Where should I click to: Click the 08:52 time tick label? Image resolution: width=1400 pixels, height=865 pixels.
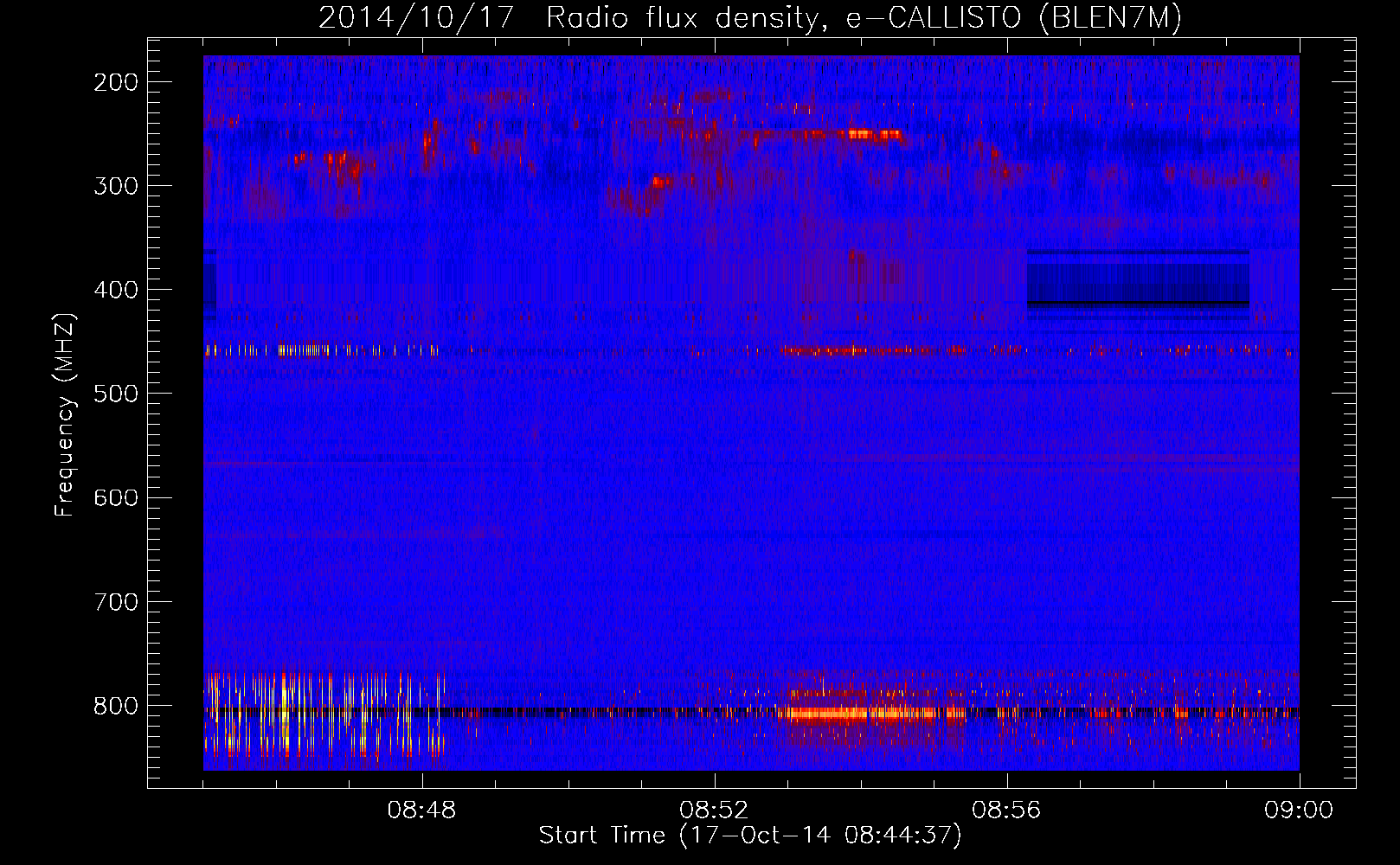point(714,811)
